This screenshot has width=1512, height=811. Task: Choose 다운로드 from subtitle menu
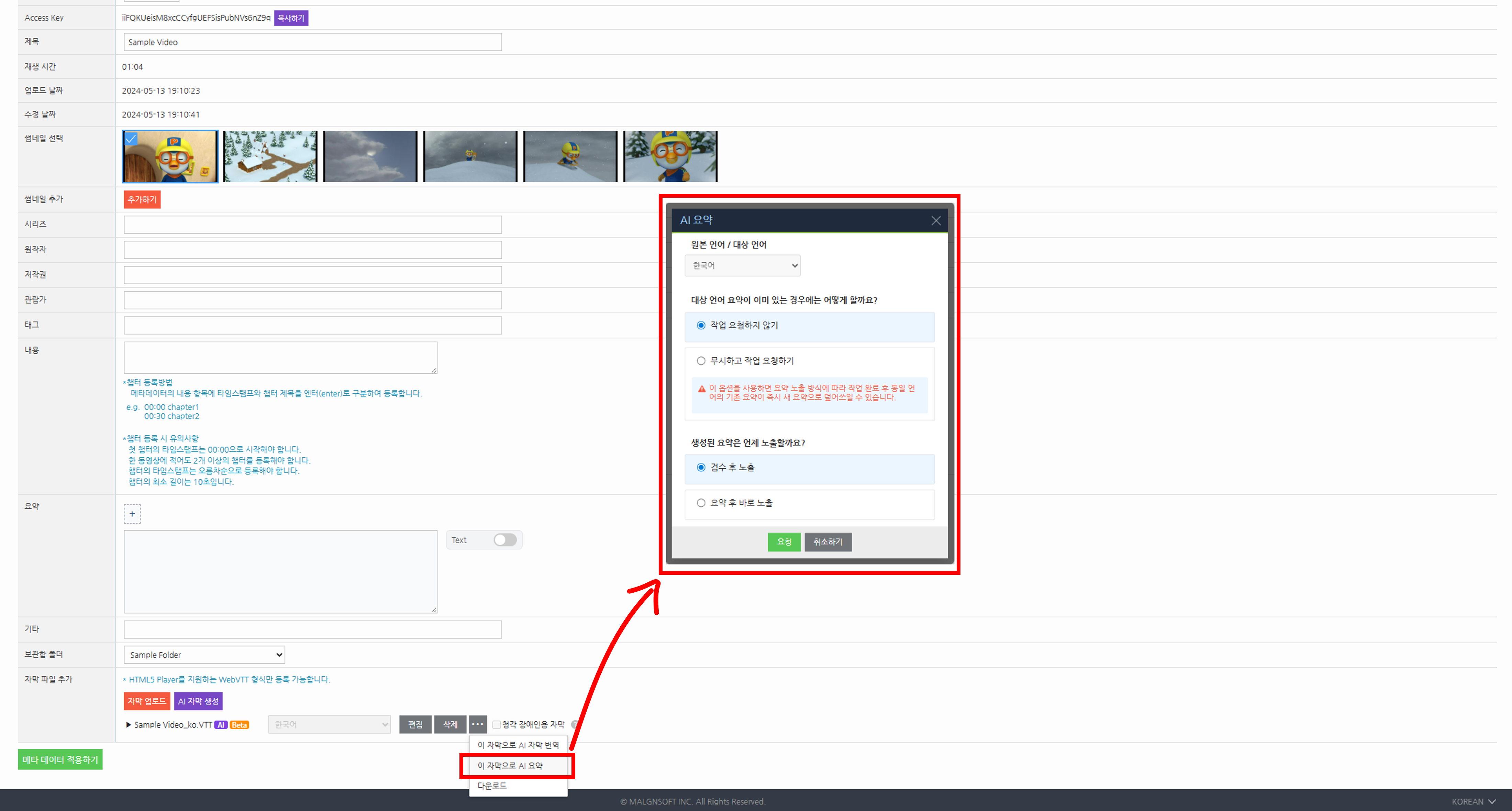click(x=492, y=786)
